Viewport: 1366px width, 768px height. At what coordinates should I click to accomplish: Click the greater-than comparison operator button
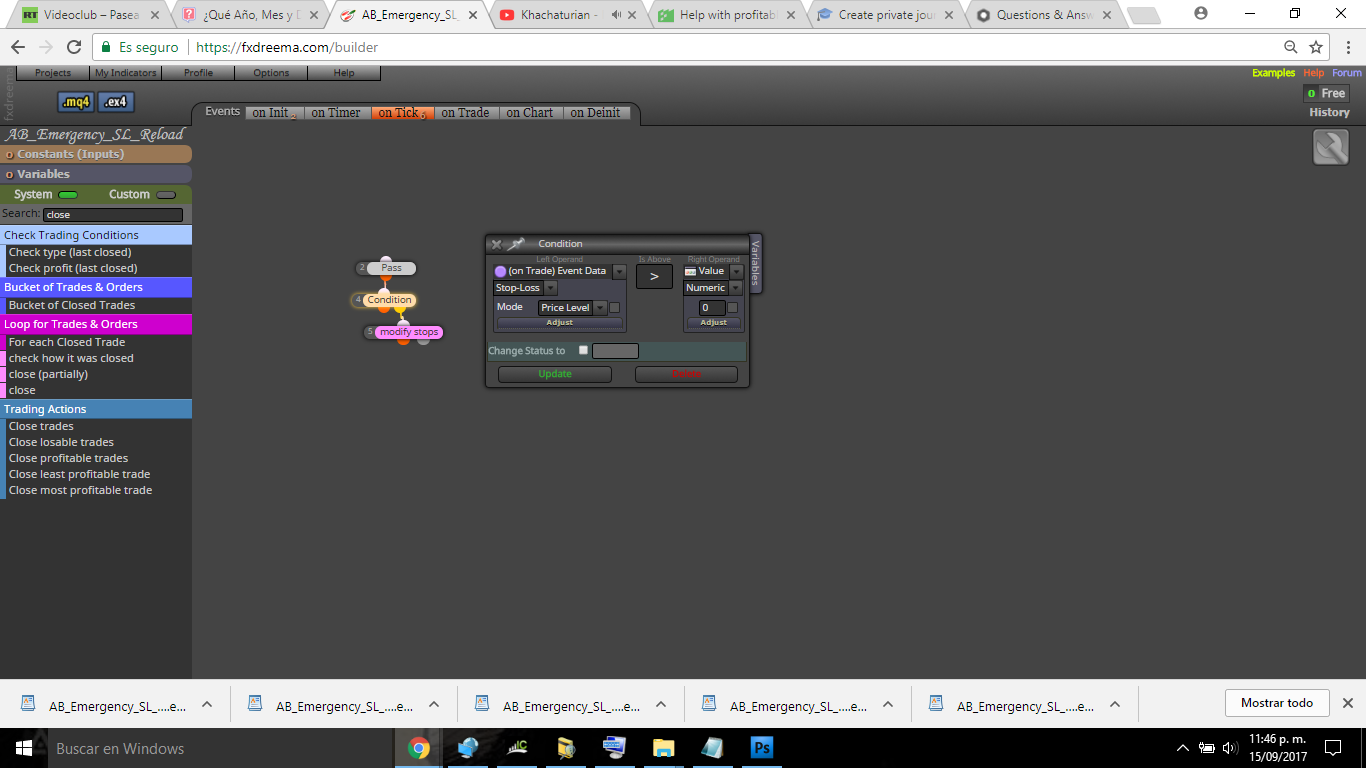654,276
